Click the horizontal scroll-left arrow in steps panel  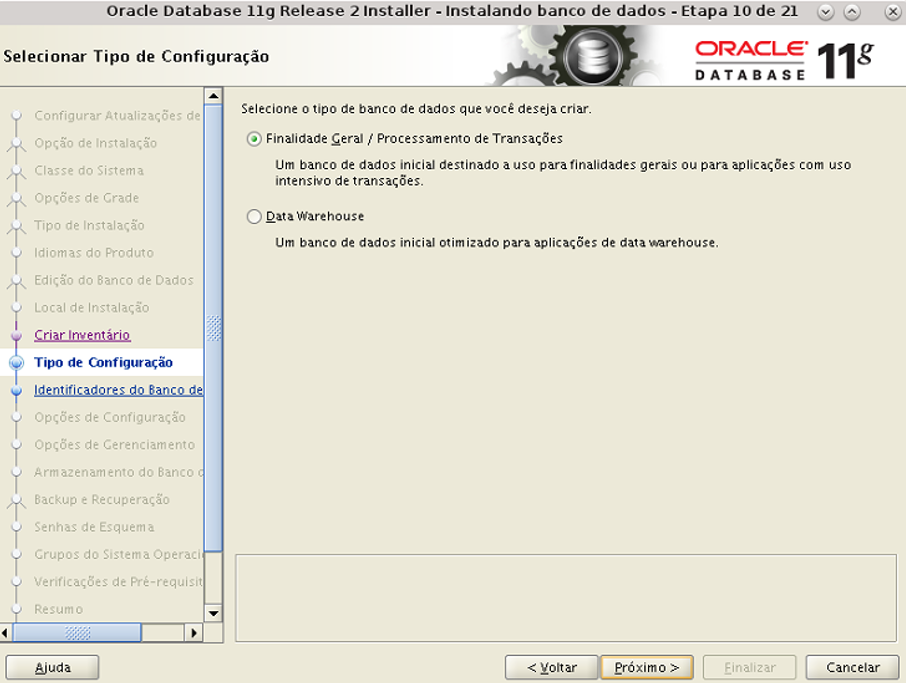tap(5, 633)
